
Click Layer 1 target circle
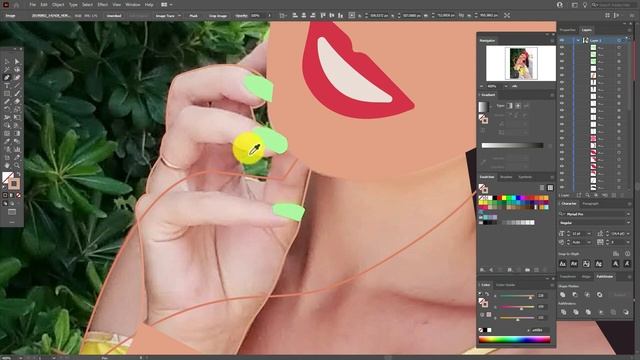(x=619, y=40)
